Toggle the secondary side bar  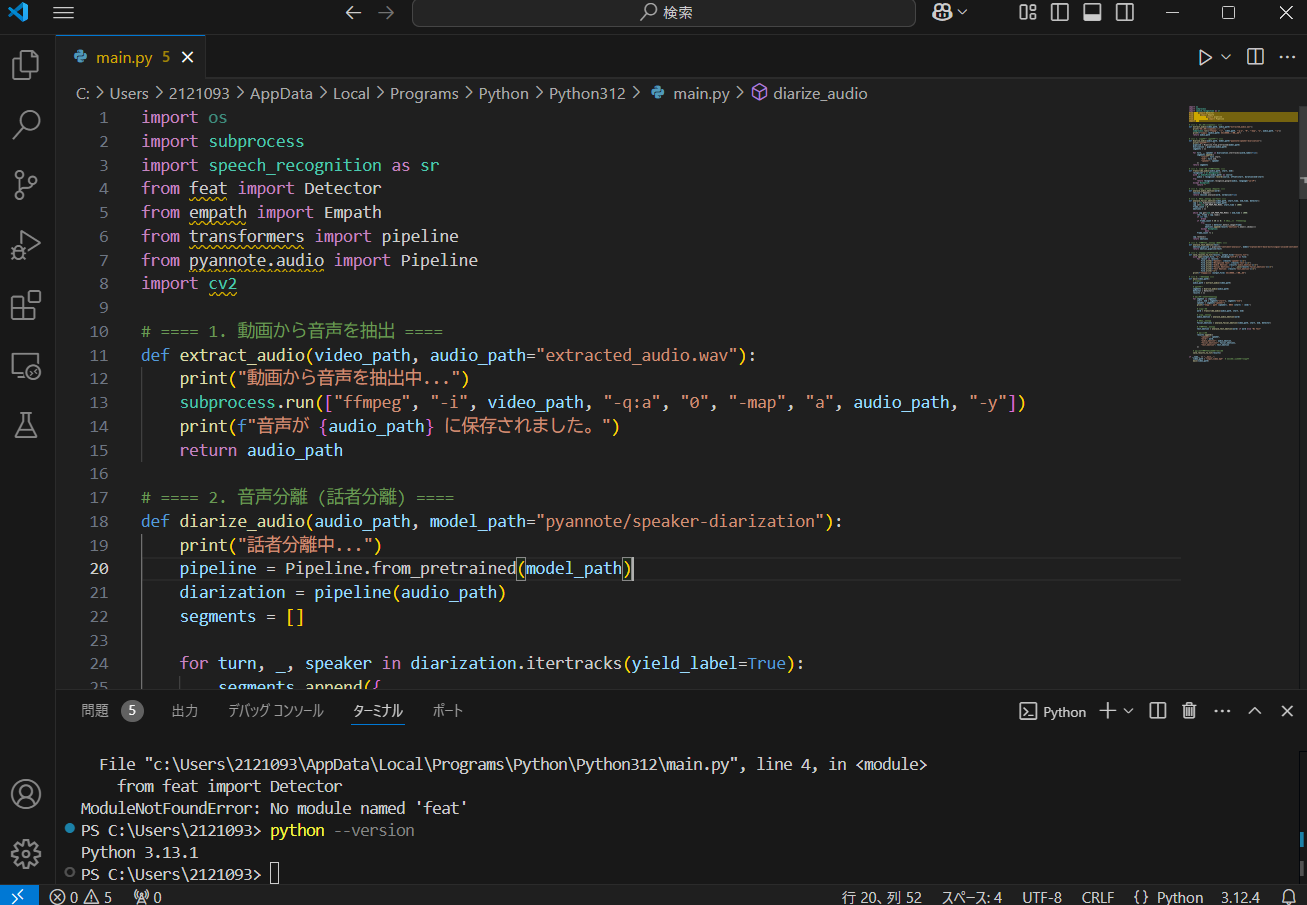coord(1125,12)
